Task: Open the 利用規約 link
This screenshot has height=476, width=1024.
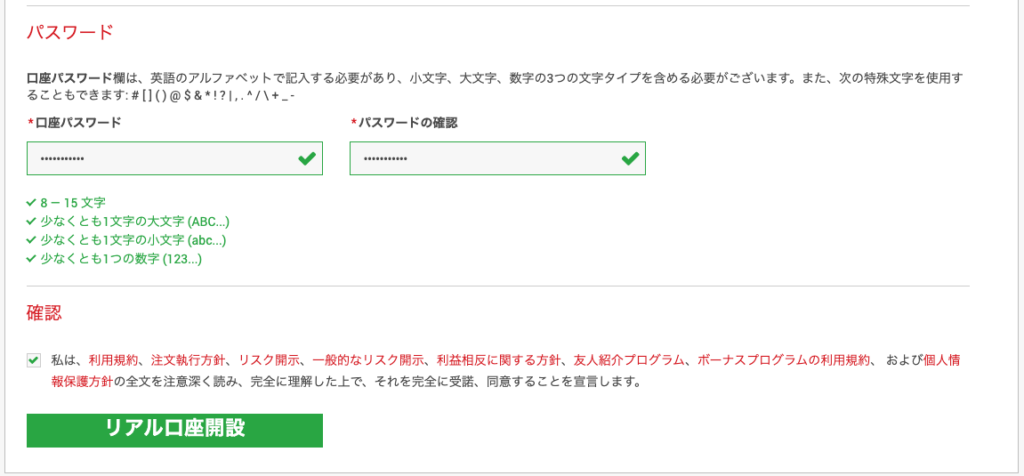Action: [x=115, y=360]
